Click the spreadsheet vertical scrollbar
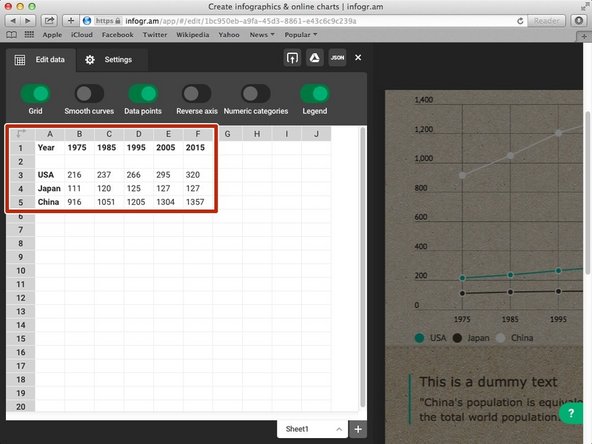Viewport: 592px width, 444px height. tap(362, 267)
